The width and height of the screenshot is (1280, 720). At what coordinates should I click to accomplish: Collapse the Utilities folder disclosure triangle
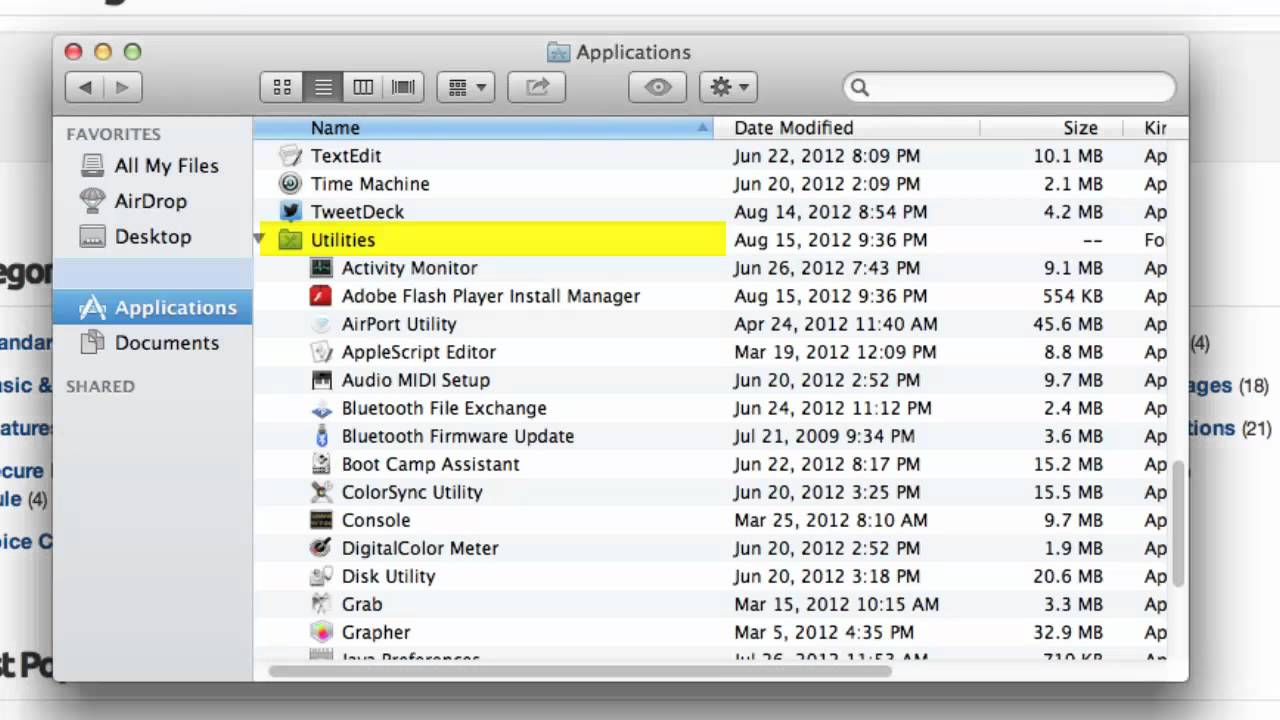[x=260, y=240]
